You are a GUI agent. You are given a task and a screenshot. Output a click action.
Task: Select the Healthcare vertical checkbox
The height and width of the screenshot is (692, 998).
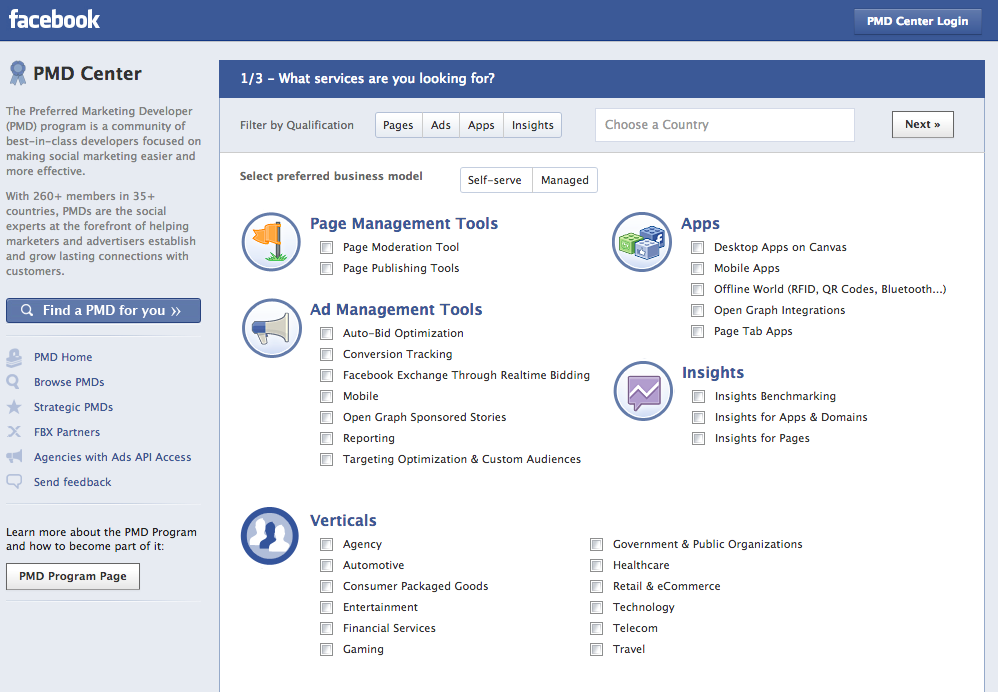point(596,565)
